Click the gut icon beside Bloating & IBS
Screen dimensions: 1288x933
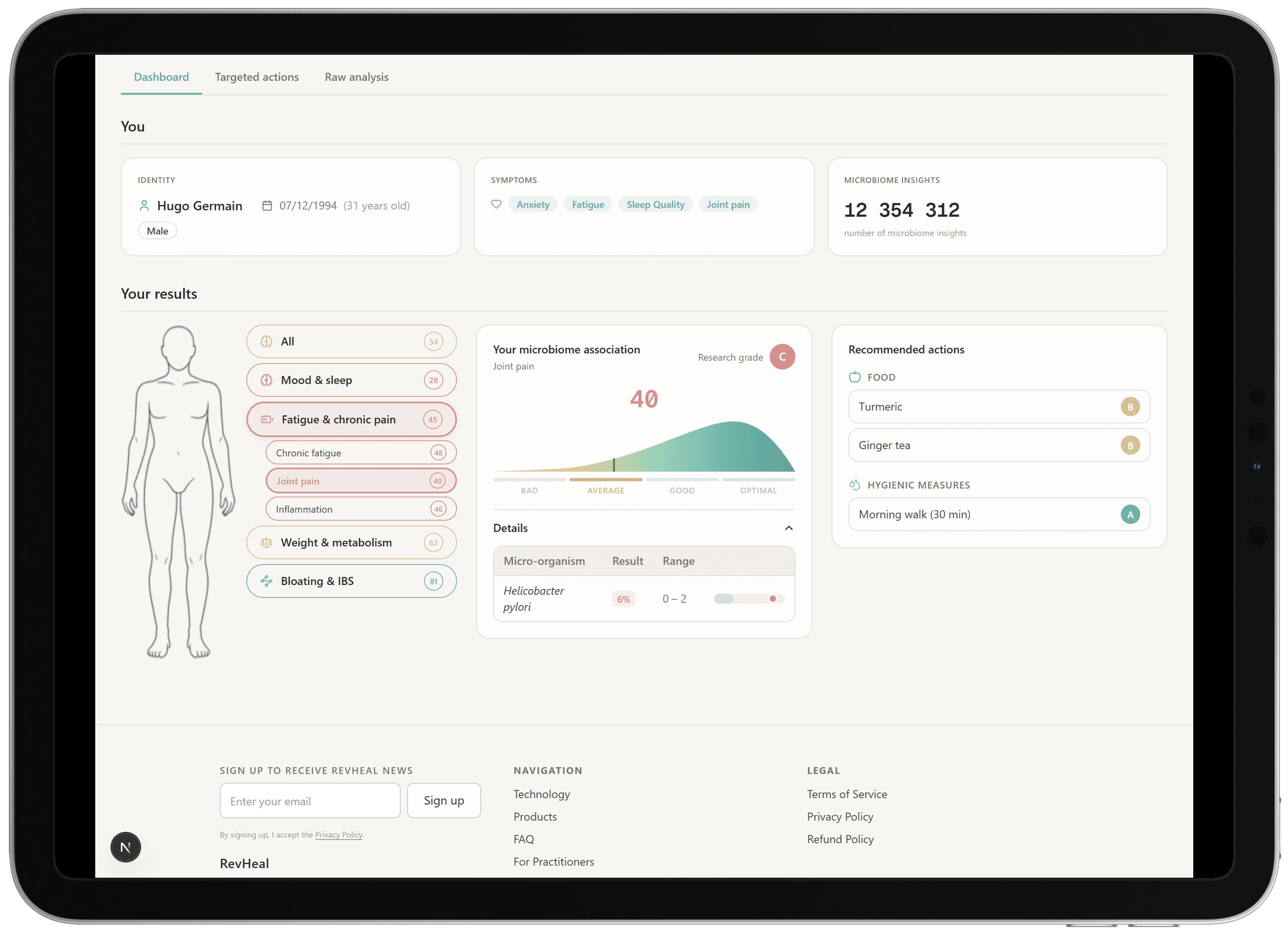pos(266,581)
